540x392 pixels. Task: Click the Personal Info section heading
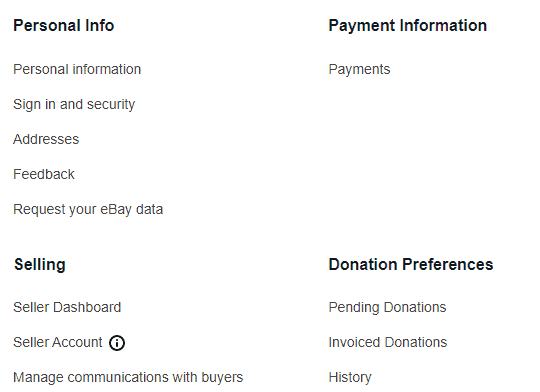[64, 25]
